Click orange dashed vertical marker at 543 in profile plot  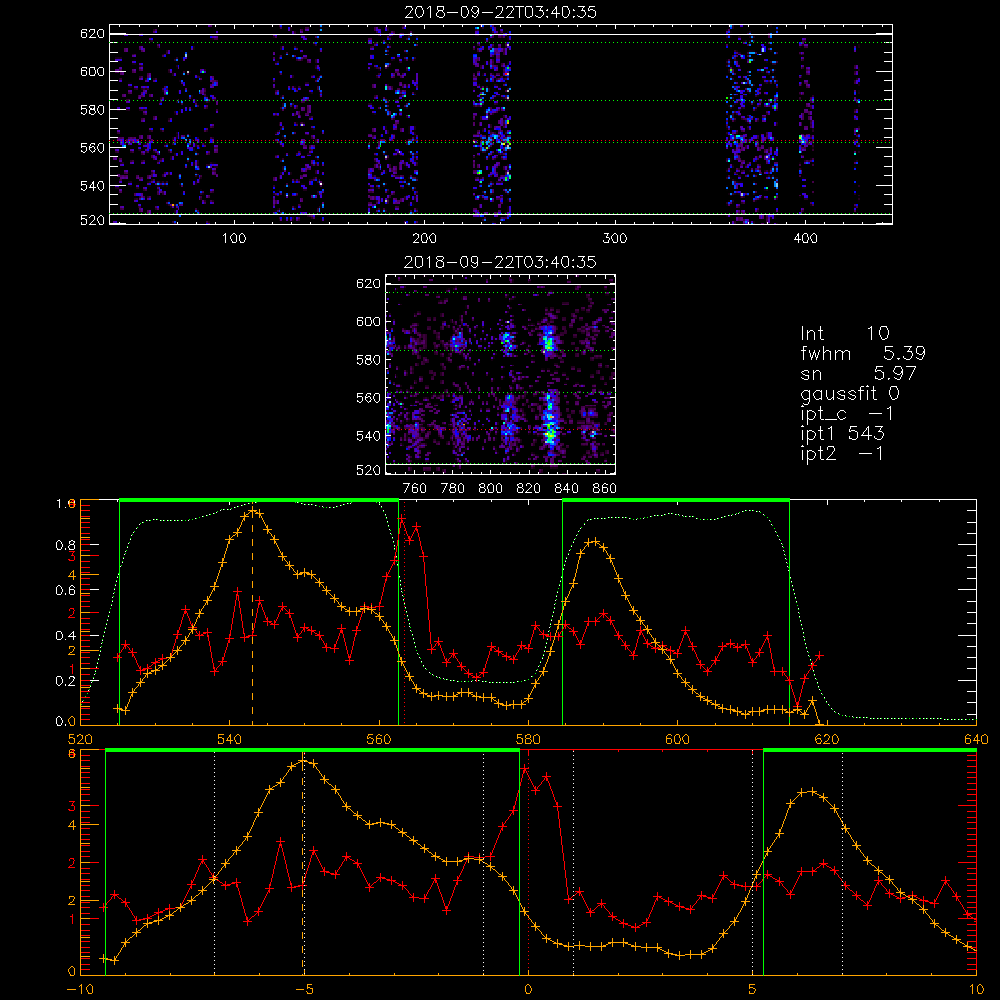tap(253, 619)
